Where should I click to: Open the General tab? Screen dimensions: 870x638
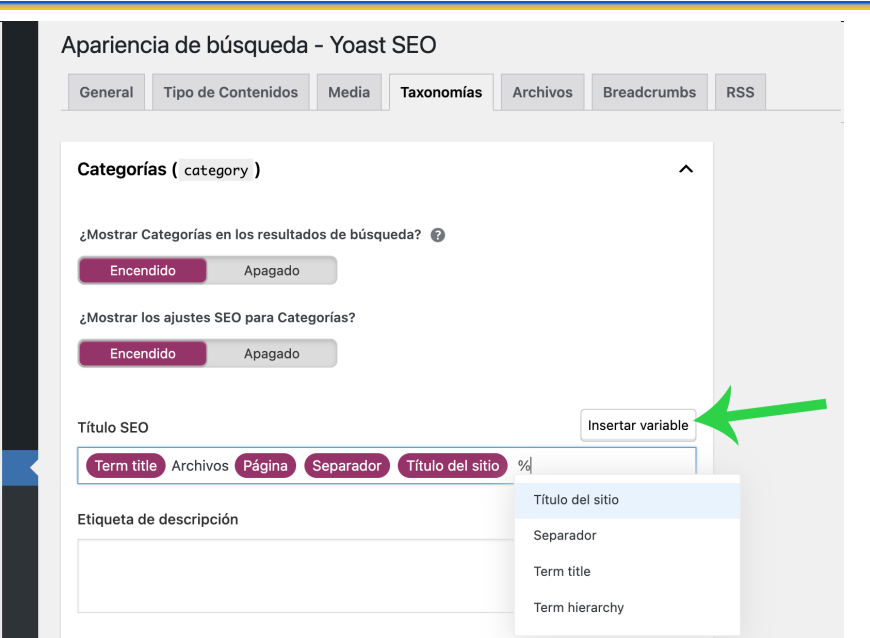click(x=106, y=92)
